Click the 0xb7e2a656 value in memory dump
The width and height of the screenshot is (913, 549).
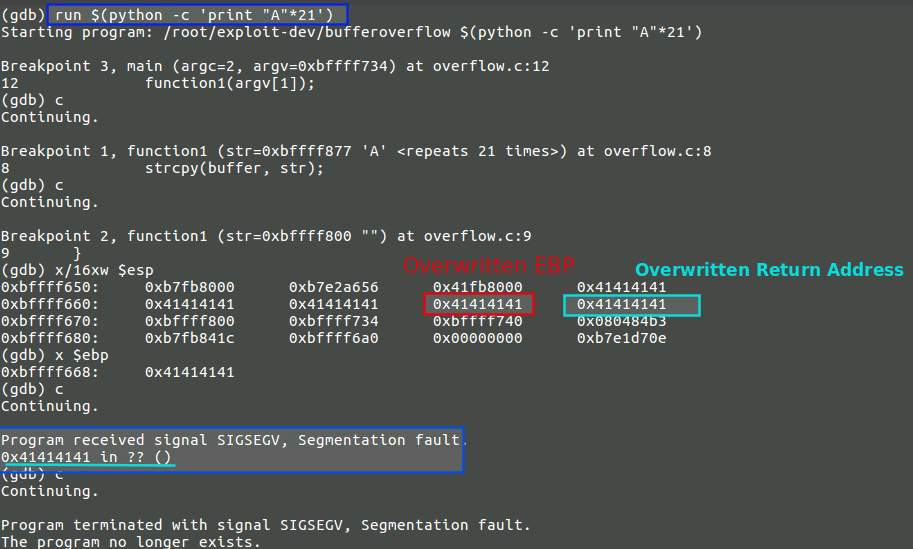point(334,287)
